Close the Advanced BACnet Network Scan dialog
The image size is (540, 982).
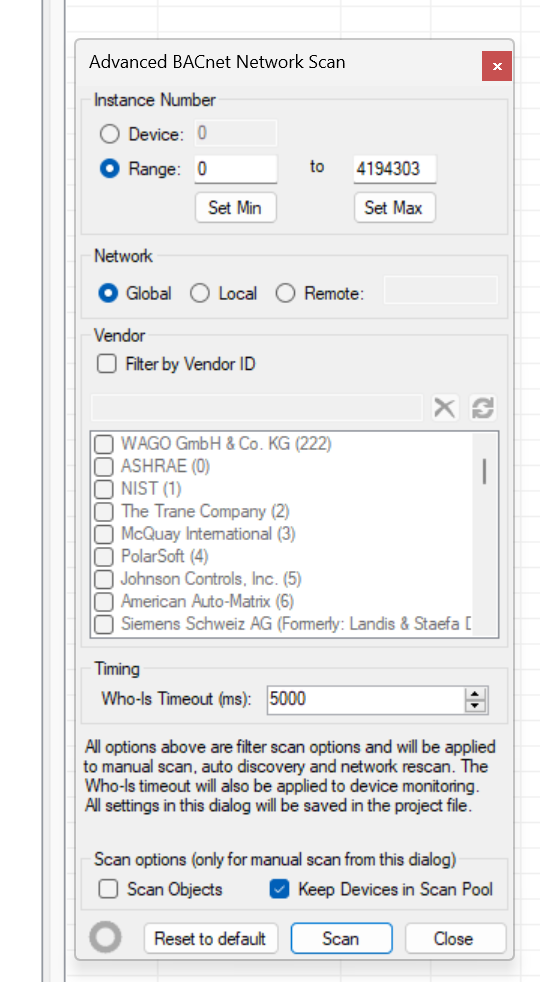coord(497,66)
